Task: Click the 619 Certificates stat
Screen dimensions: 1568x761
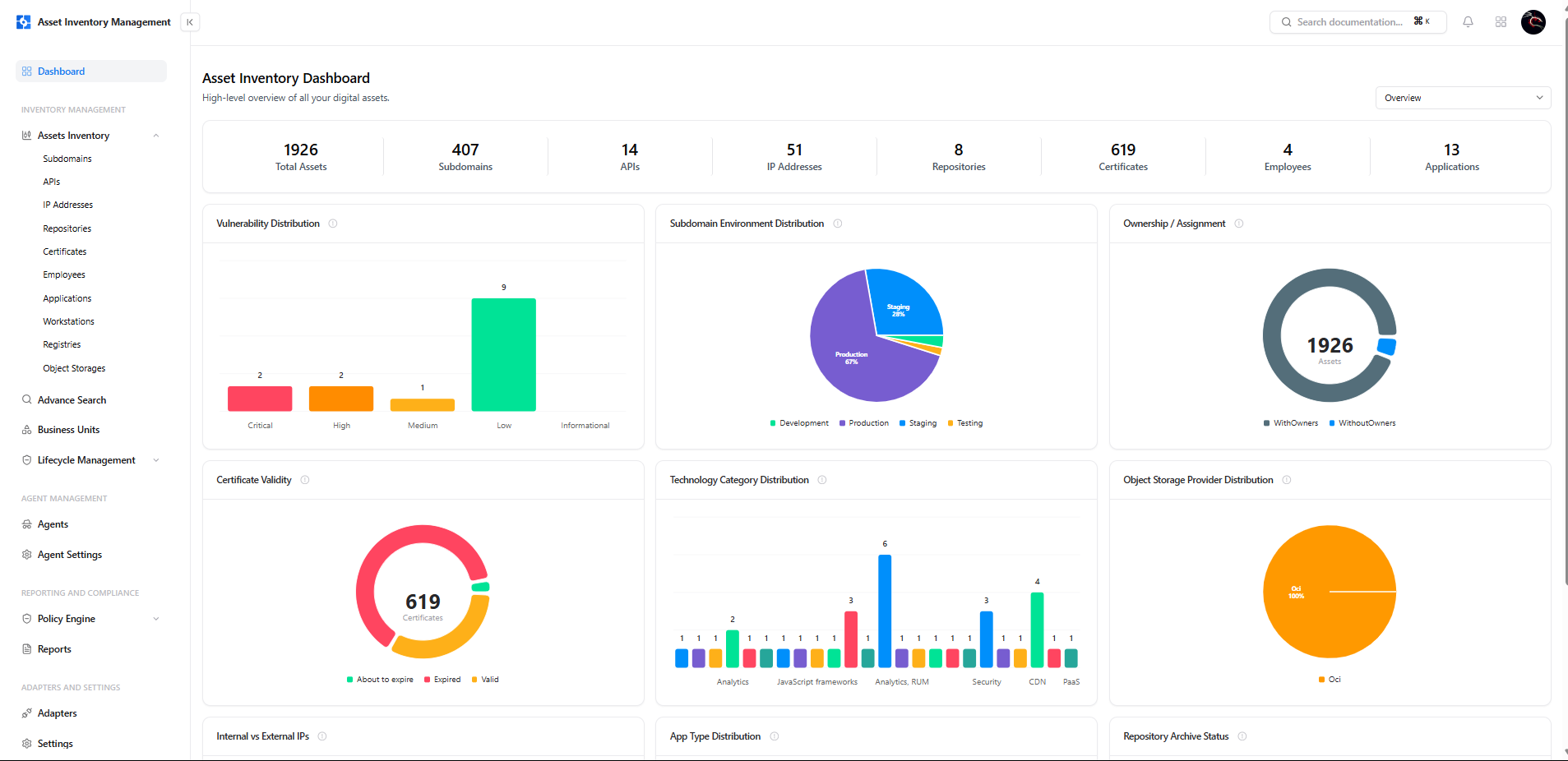Action: [1122, 157]
